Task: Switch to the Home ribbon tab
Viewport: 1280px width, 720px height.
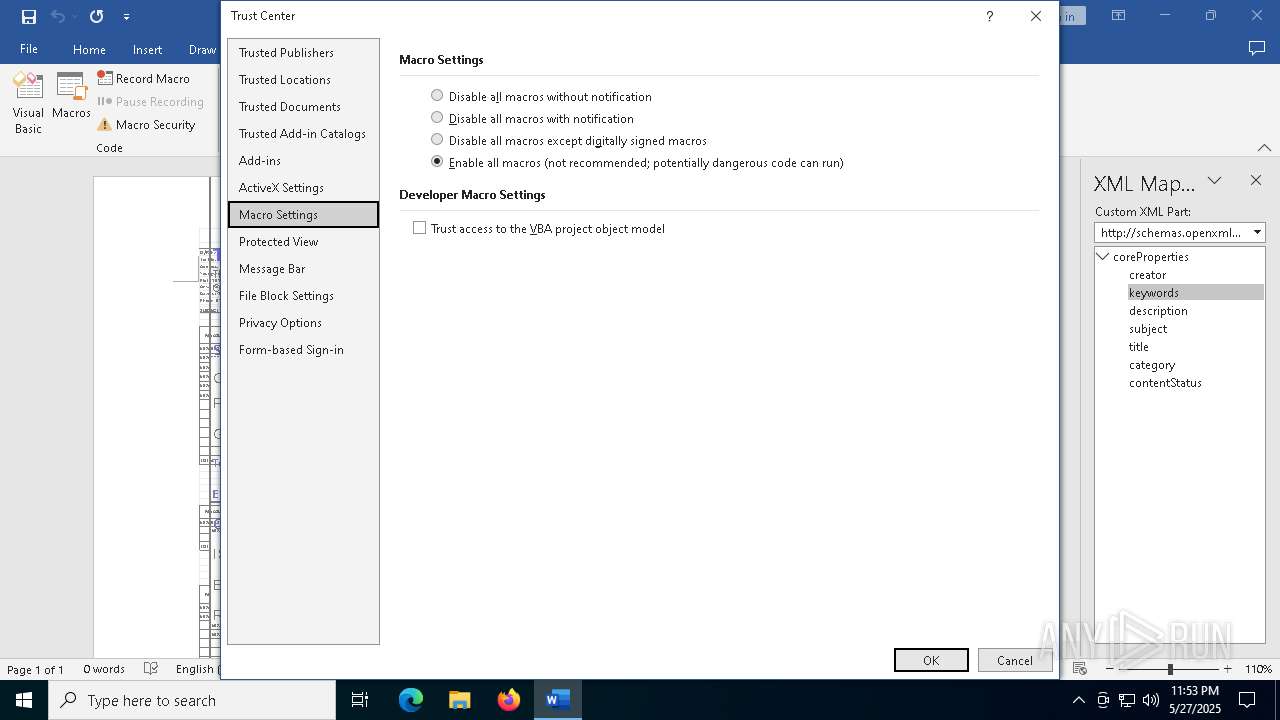Action: pos(89,49)
